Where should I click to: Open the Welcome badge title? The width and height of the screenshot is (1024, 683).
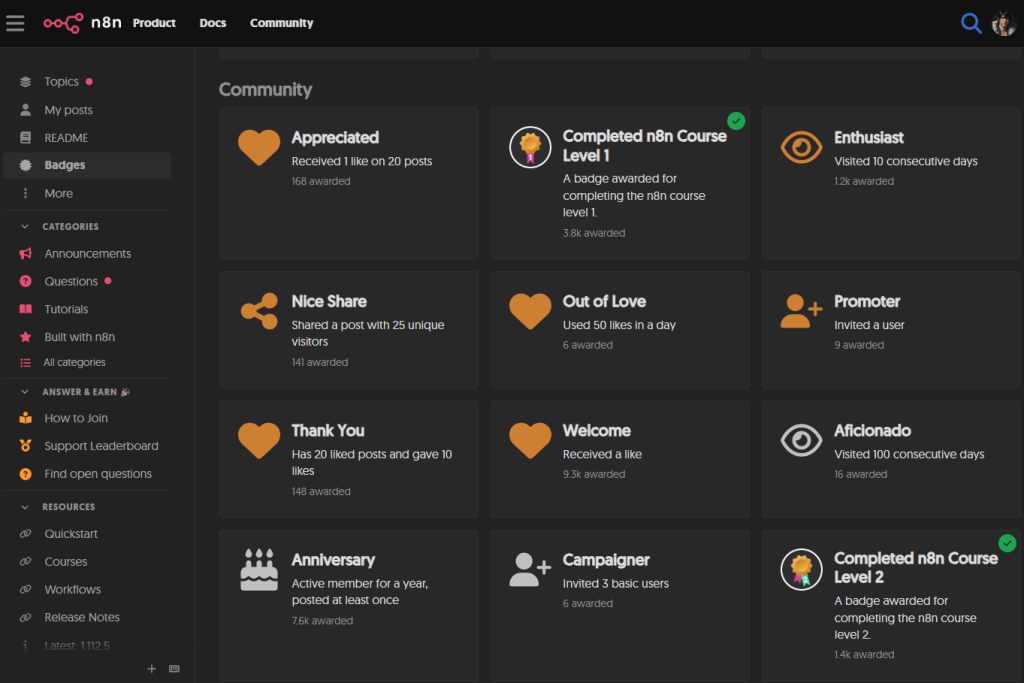596,431
